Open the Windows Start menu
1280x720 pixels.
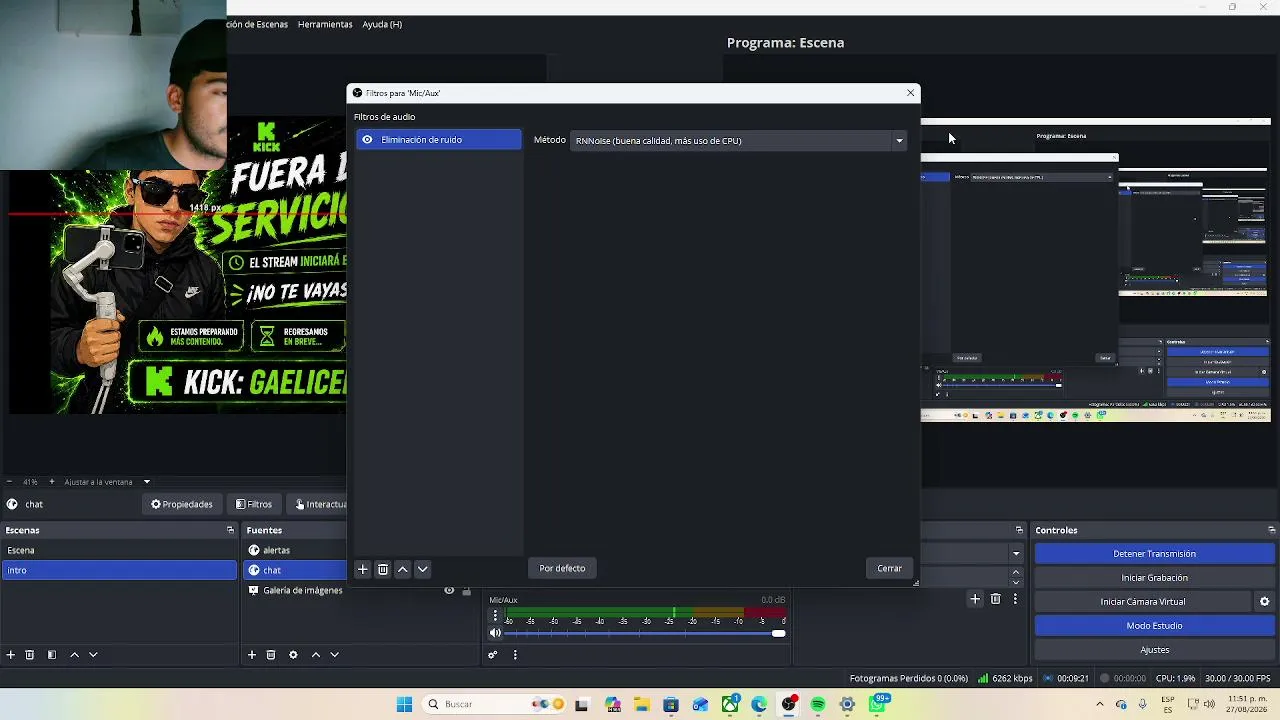[404, 704]
